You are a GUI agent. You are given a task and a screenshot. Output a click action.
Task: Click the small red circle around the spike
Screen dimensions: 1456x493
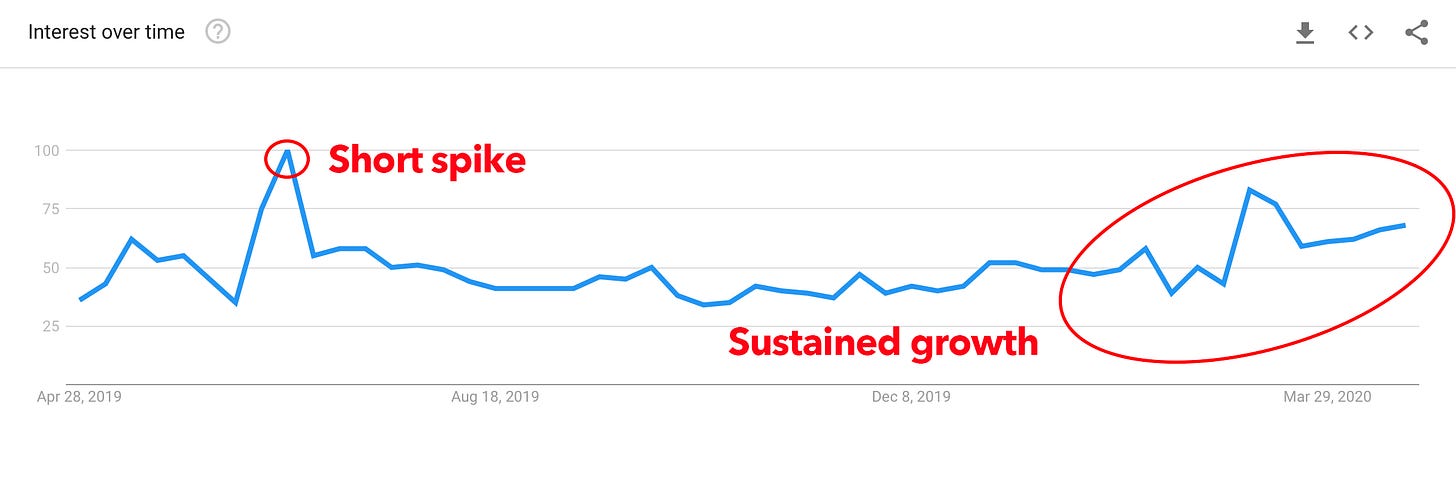[288, 159]
